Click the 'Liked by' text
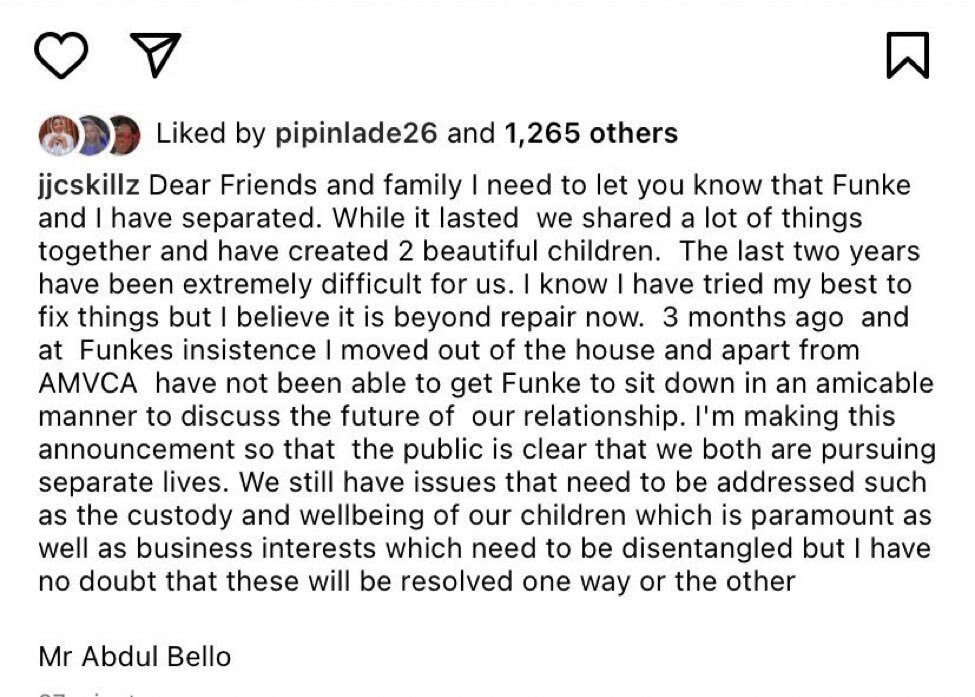 coord(211,134)
